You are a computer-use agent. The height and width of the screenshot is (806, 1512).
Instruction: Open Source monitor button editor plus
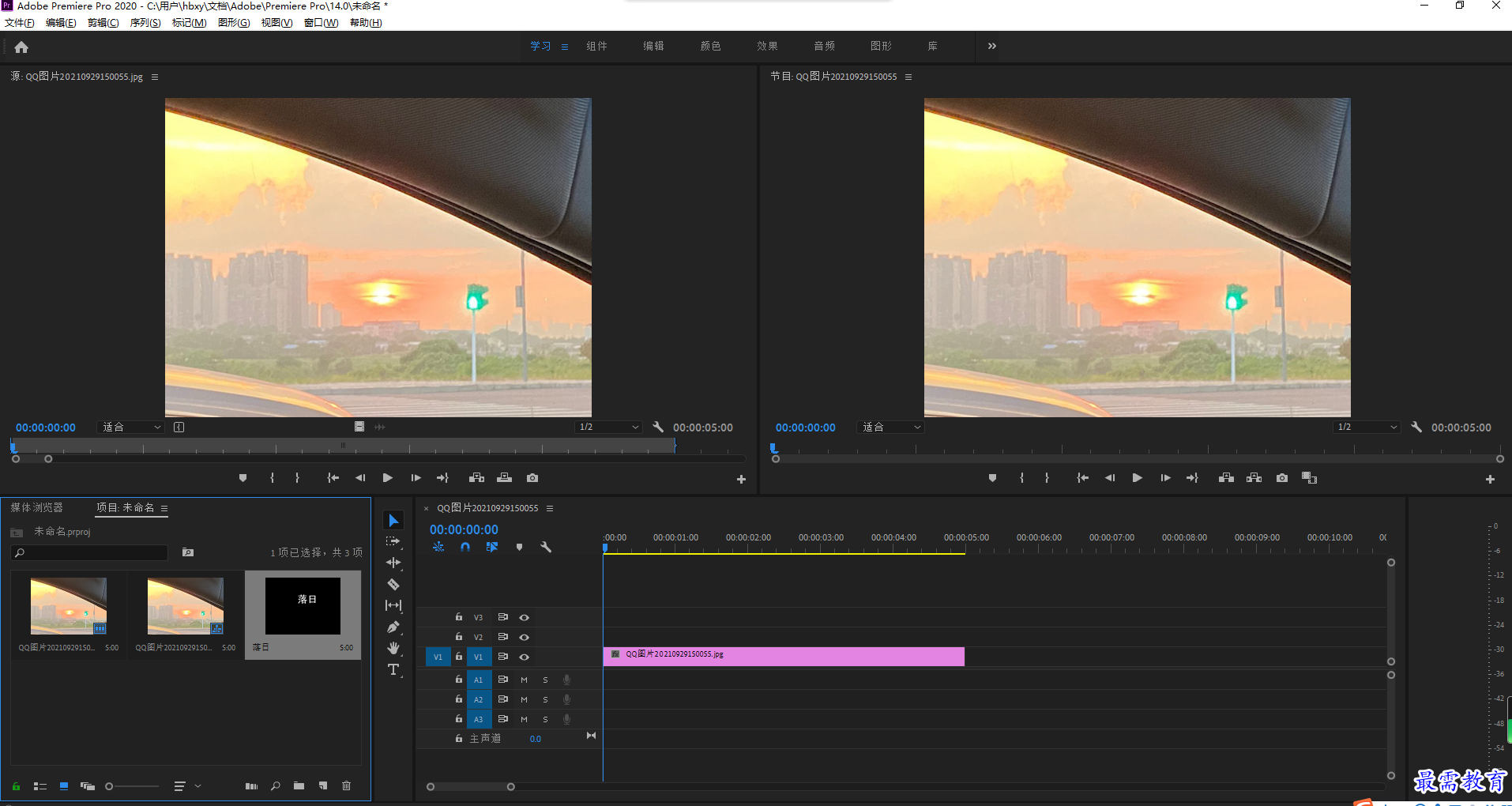pyautogui.click(x=741, y=479)
